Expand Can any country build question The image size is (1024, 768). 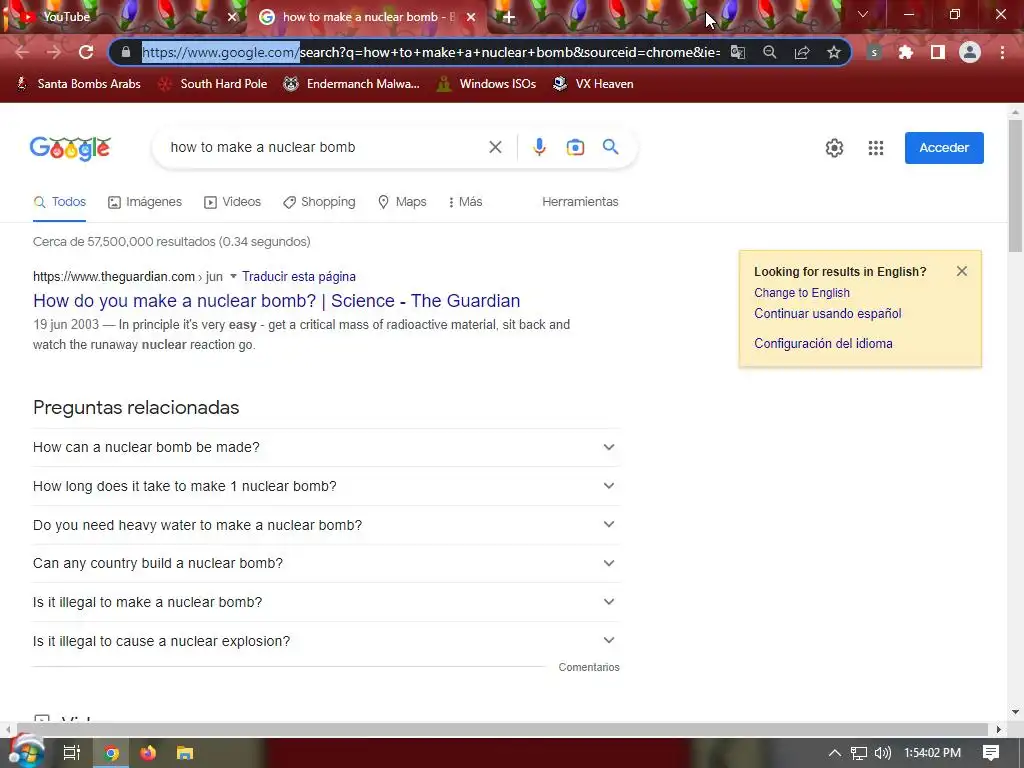click(x=325, y=563)
